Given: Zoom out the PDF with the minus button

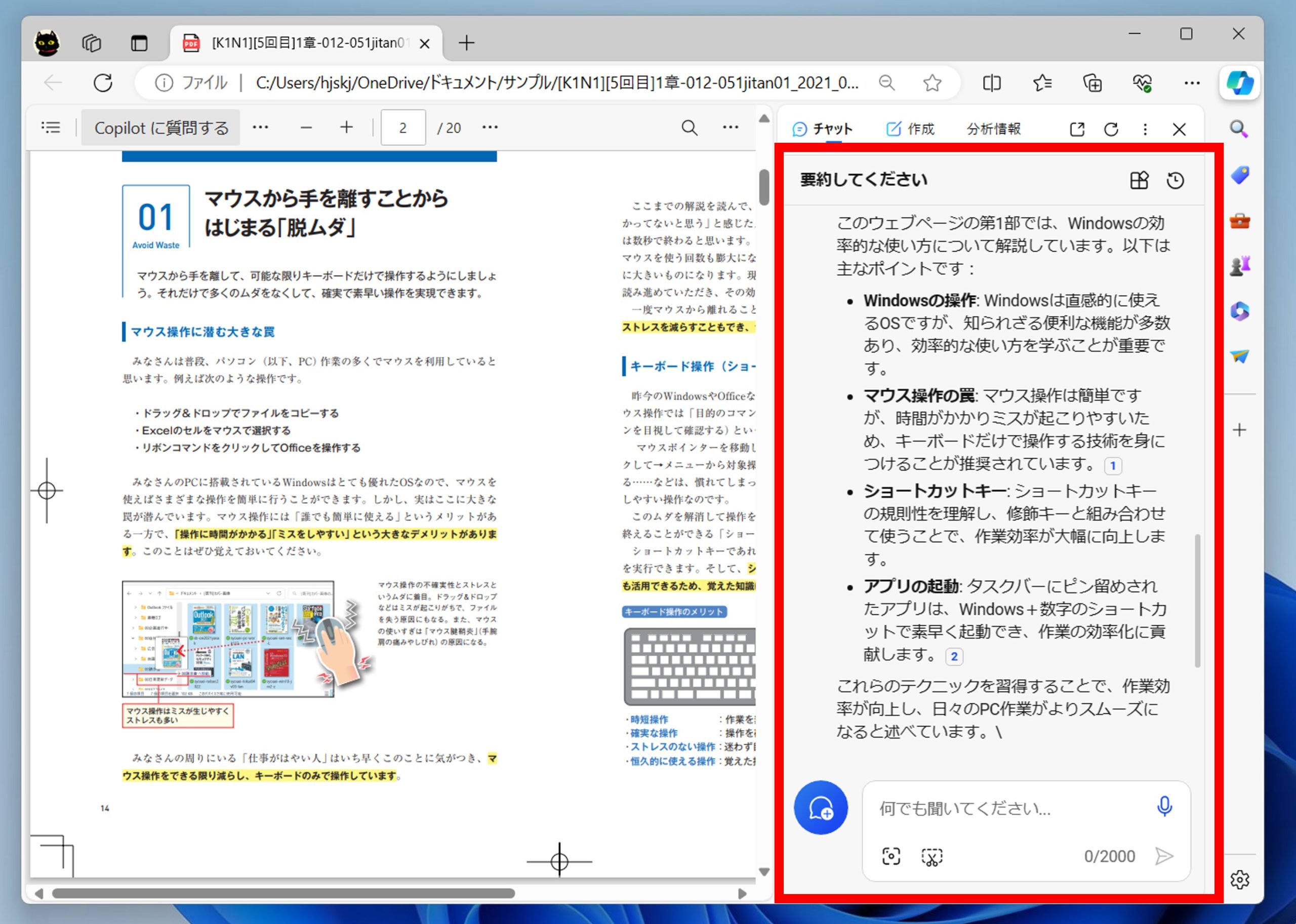Looking at the screenshot, I should pos(306,128).
